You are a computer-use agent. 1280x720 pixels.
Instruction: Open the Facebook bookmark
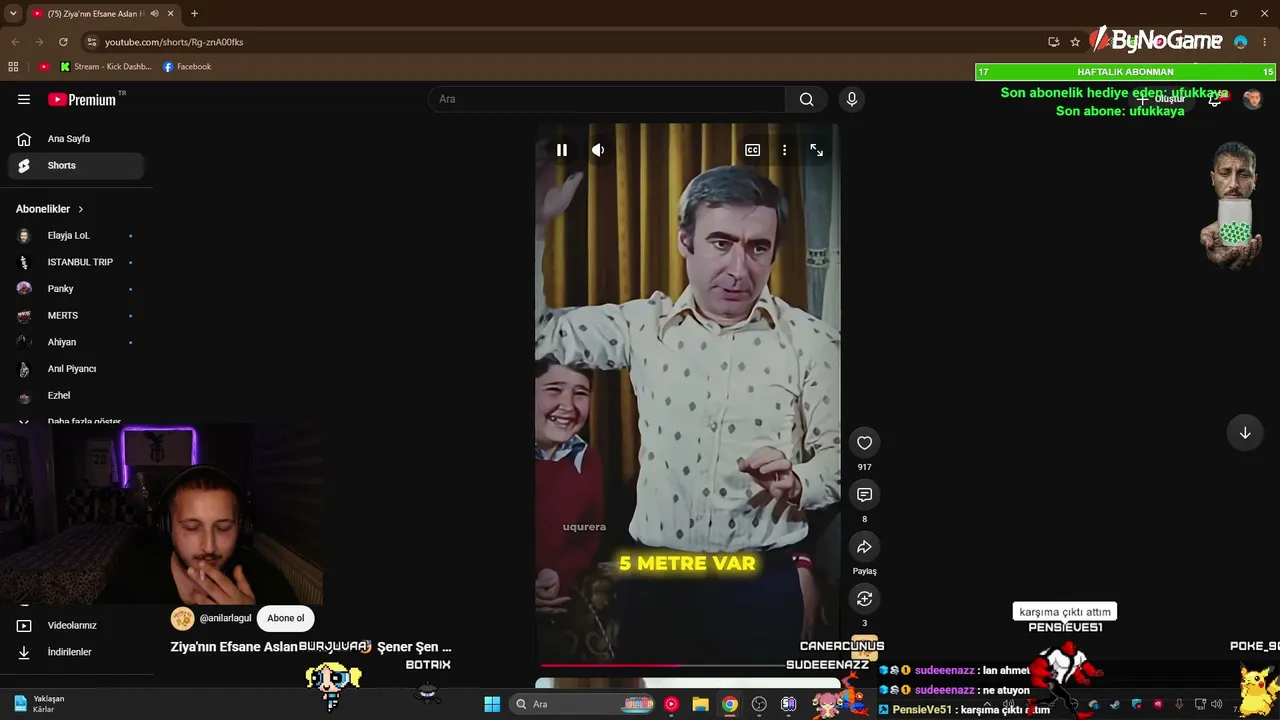click(187, 67)
